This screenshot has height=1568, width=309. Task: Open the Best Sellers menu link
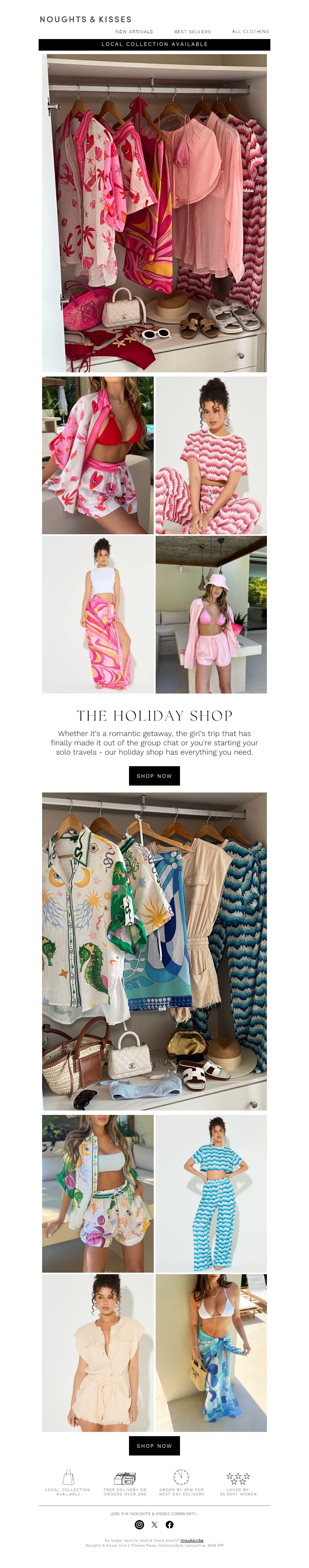[x=193, y=32]
